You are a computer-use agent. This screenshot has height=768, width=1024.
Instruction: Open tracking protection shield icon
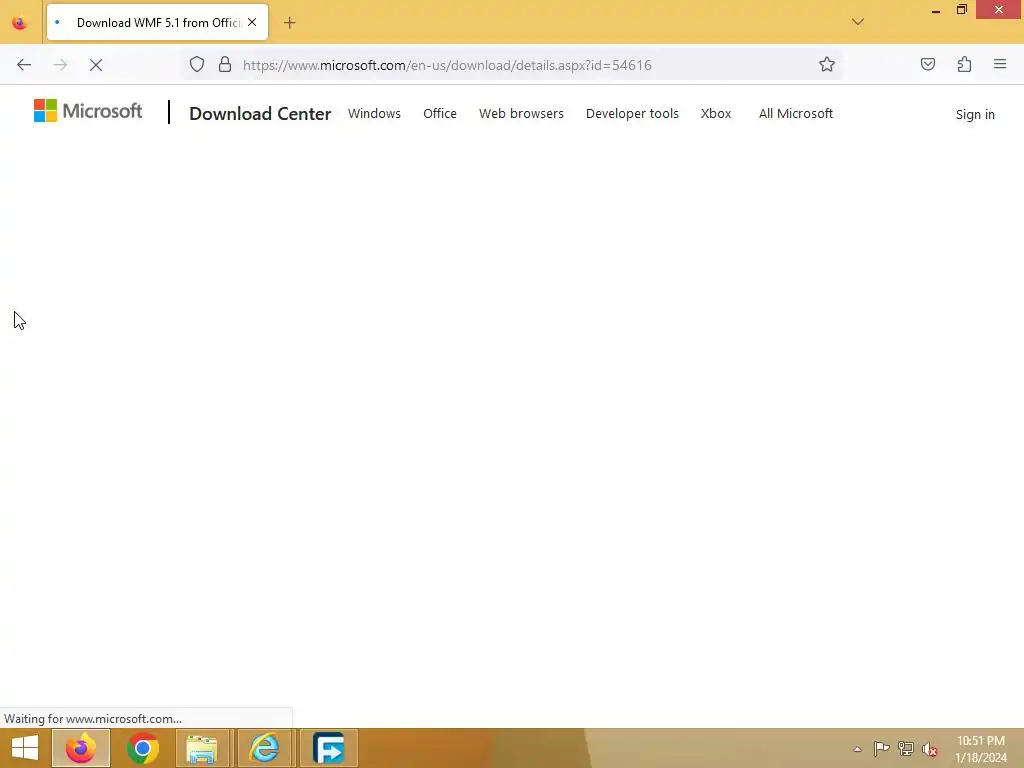tap(197, 65)
